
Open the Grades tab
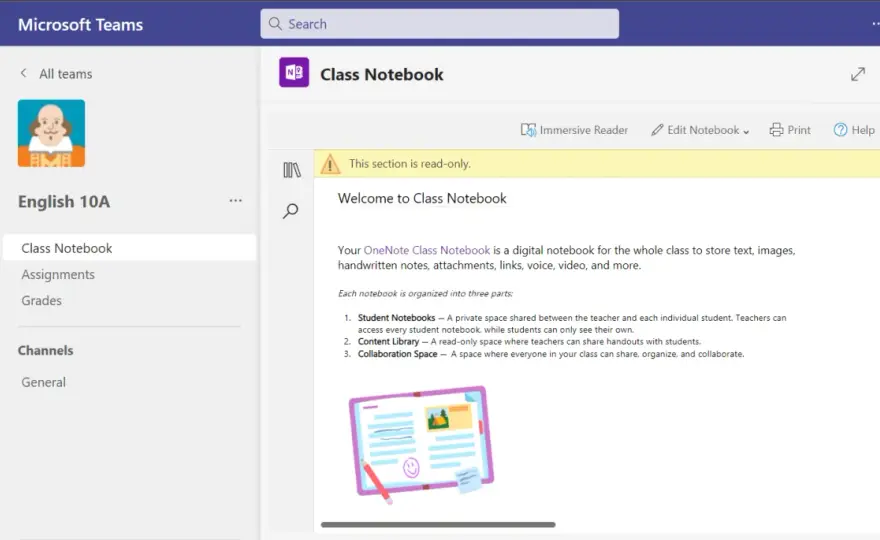pyautogui.click(x=42, y=300)
